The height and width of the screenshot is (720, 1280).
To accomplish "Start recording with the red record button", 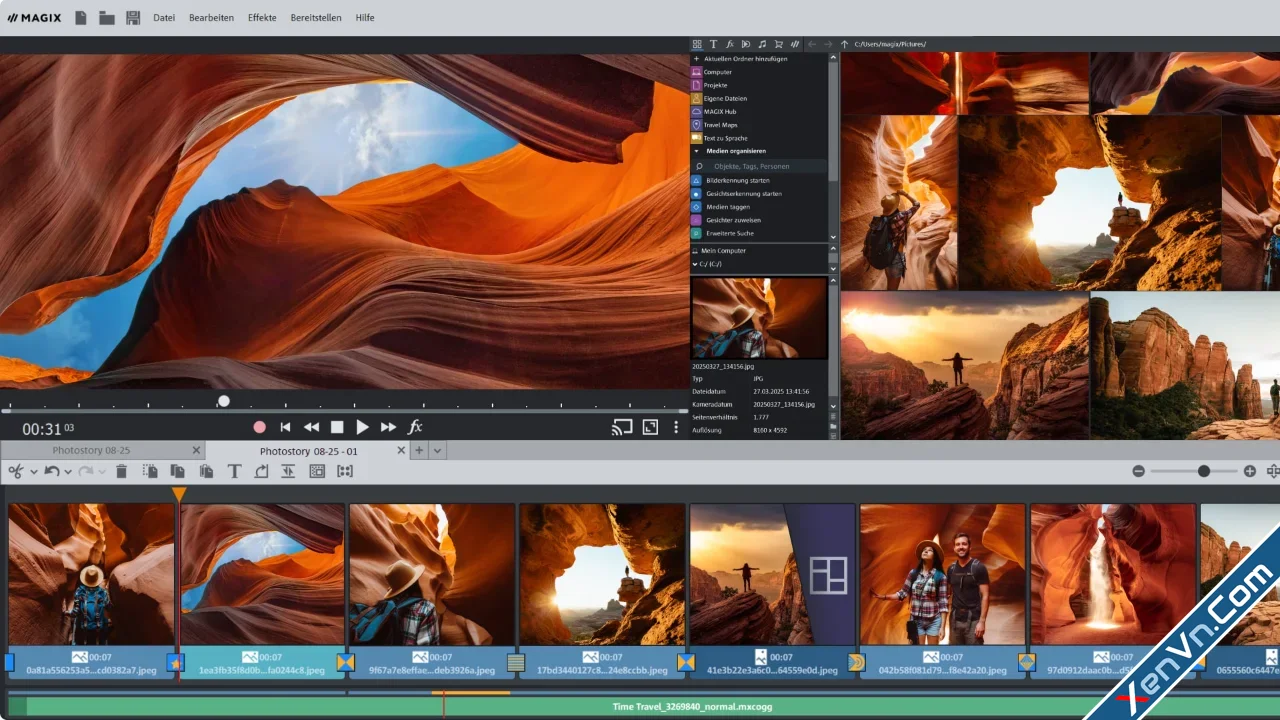I will point(260,427).
